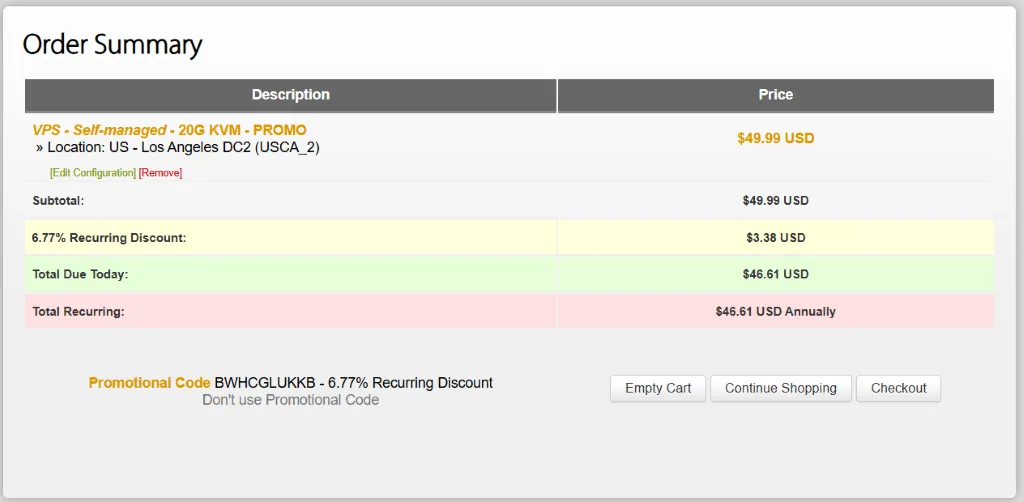Viewport: 1024px width, 502px height.
Task: Click the Total Recurring row label
Action: pyautogui.click(x=78, y=312)
